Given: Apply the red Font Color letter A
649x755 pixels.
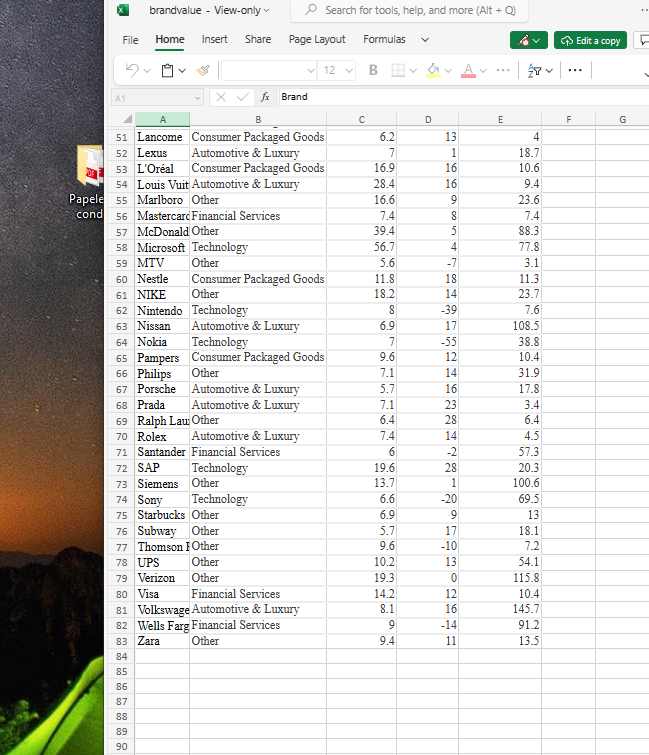Looking at the screenshot, I should pyautogui.click(x=468, y=70).
